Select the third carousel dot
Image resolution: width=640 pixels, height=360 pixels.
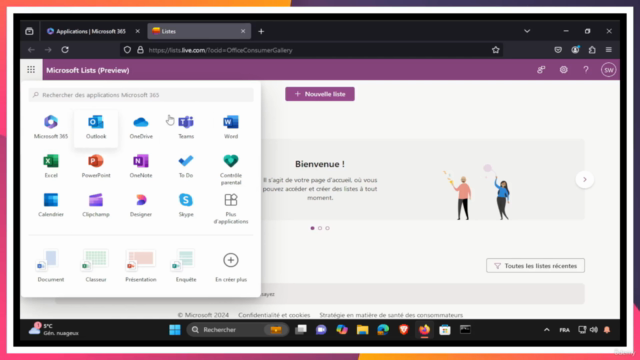(327, 228)
